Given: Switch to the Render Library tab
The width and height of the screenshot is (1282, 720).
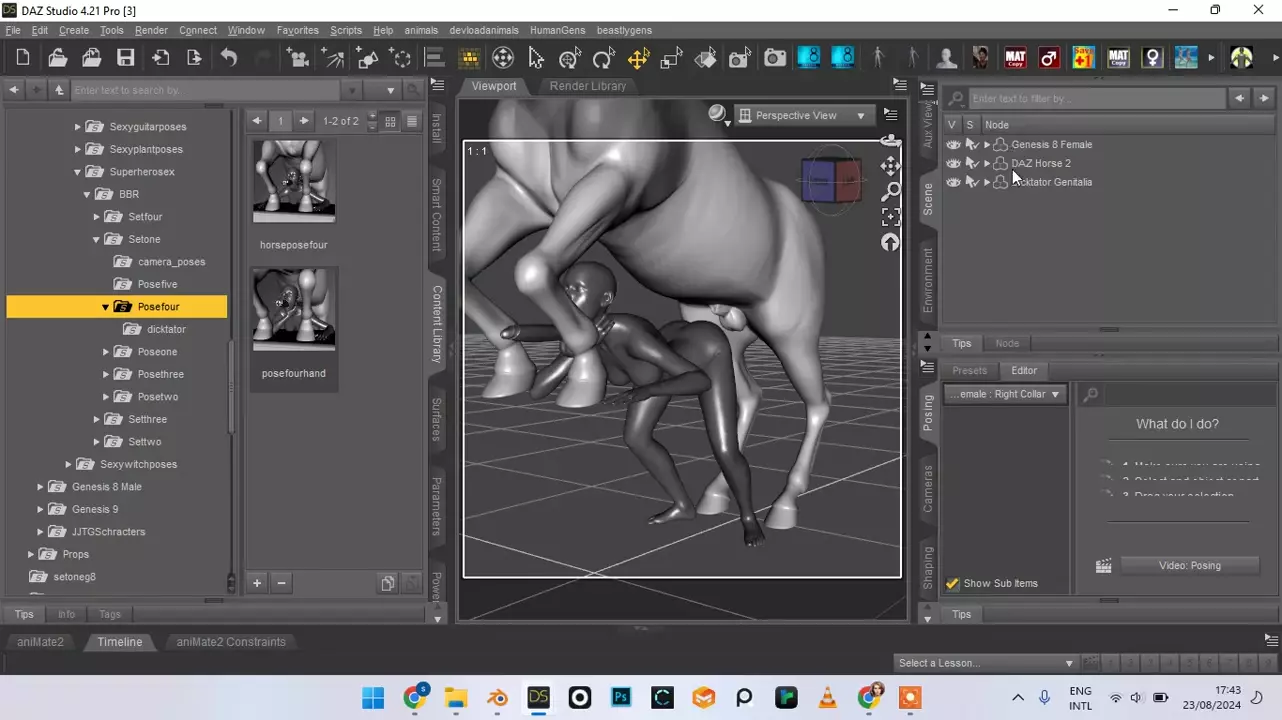Looking at the screenshot, I should click(587, 86).
